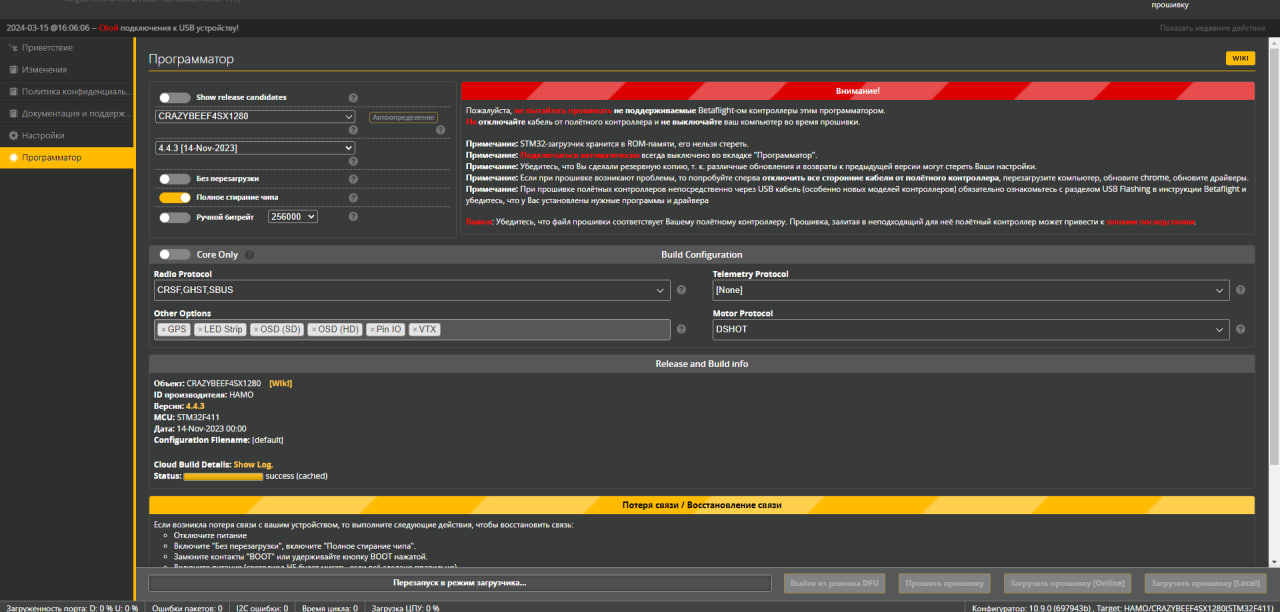Enable the Ручной битрейт switch
Screen dimensions: 1280x612
(x=174, y=216)
